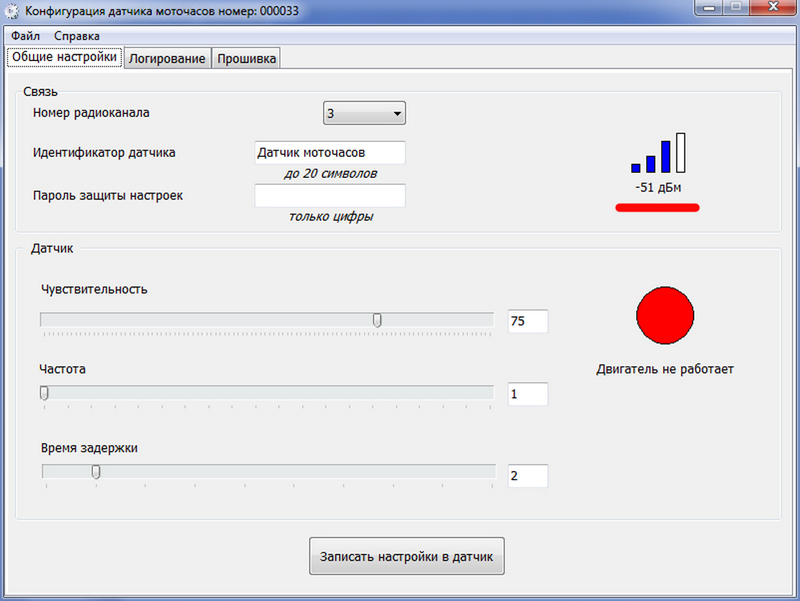Click Записать настройки в датчик button
The image size is (800, 601).
tap(407, 556)
